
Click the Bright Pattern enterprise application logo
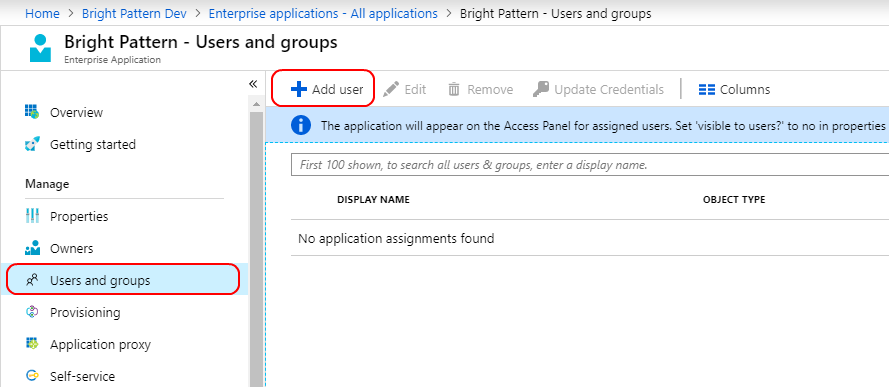(40, 48)
